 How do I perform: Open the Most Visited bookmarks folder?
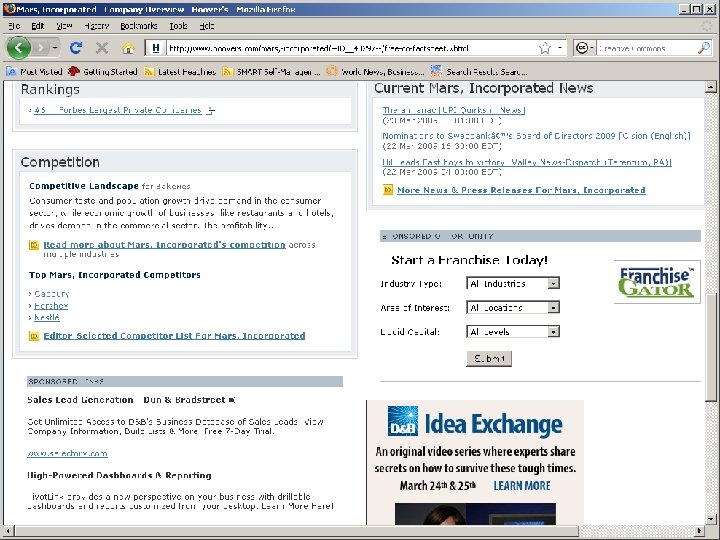pyautogui.click(x=34, y=72)
